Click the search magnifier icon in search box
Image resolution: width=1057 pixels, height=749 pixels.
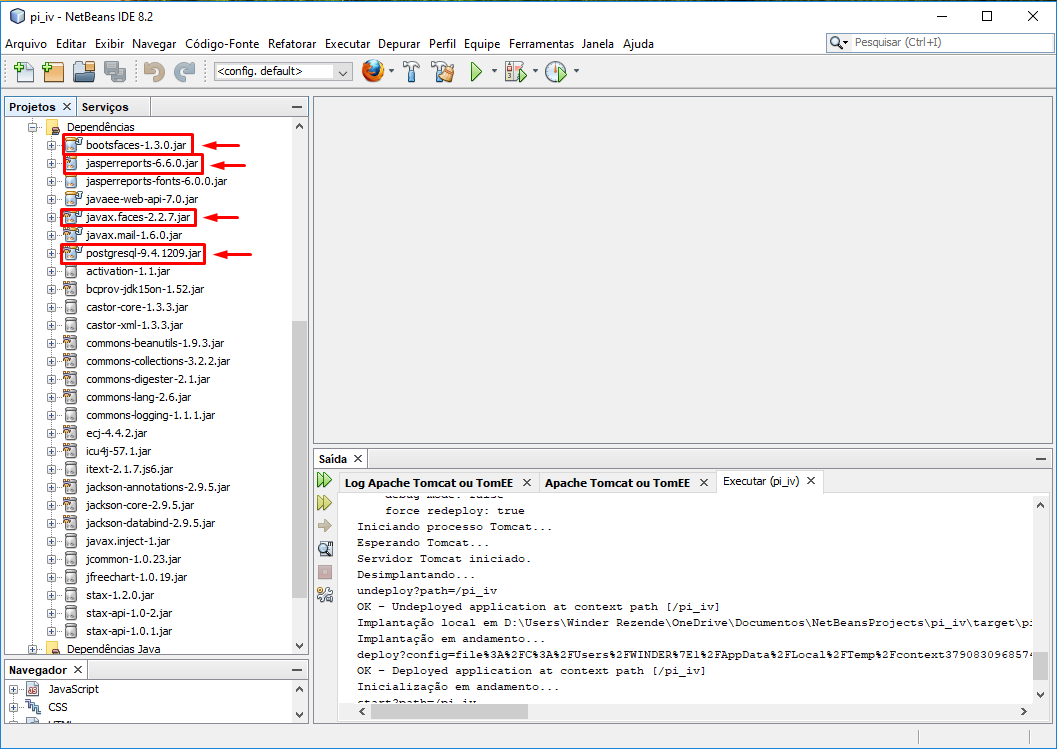pos(837,42)
